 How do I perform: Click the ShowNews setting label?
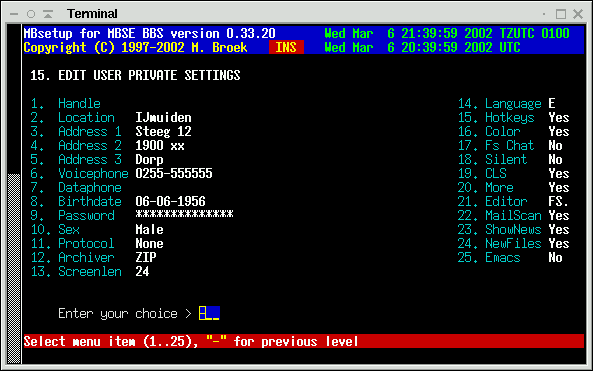(x=514, y=229)
